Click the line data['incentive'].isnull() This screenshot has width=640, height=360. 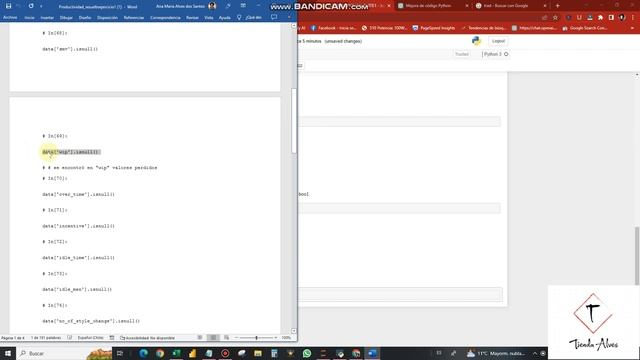78,226
